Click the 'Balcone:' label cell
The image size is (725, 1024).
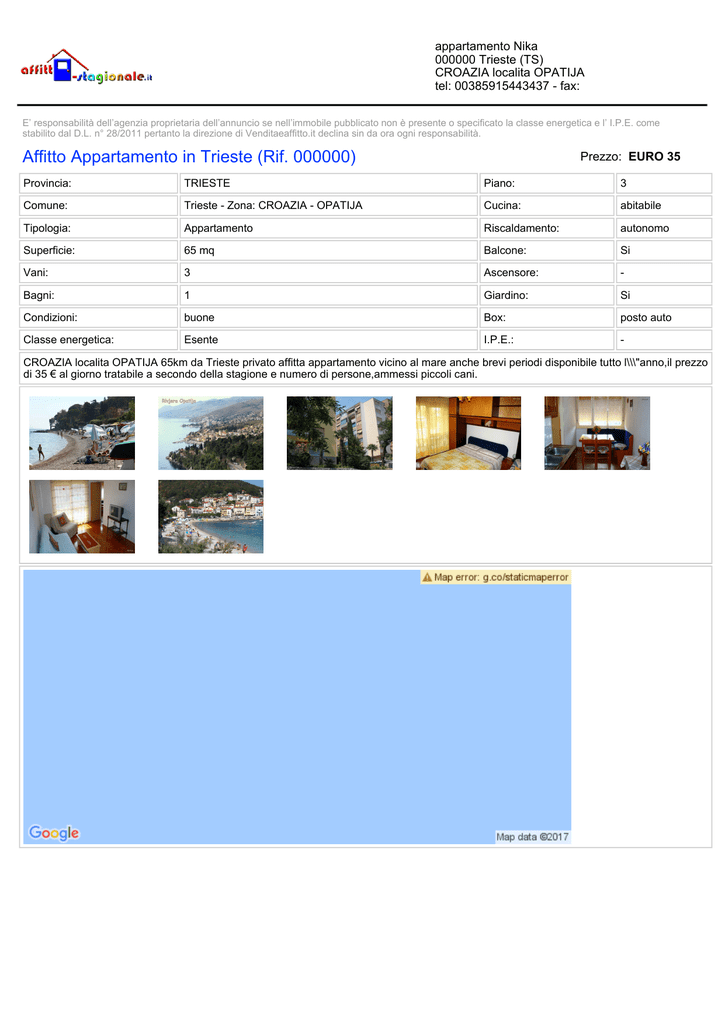click(547, 250)
